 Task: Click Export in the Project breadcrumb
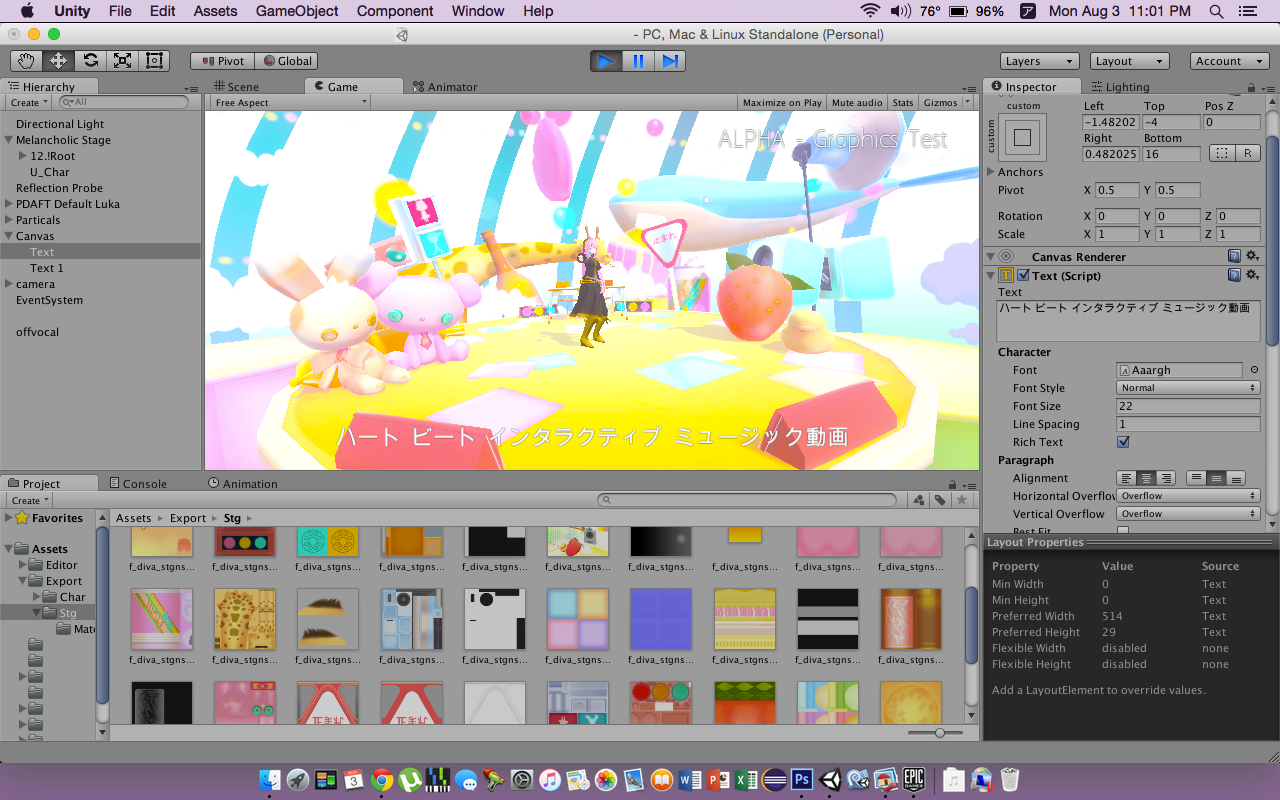click(188, 518)
